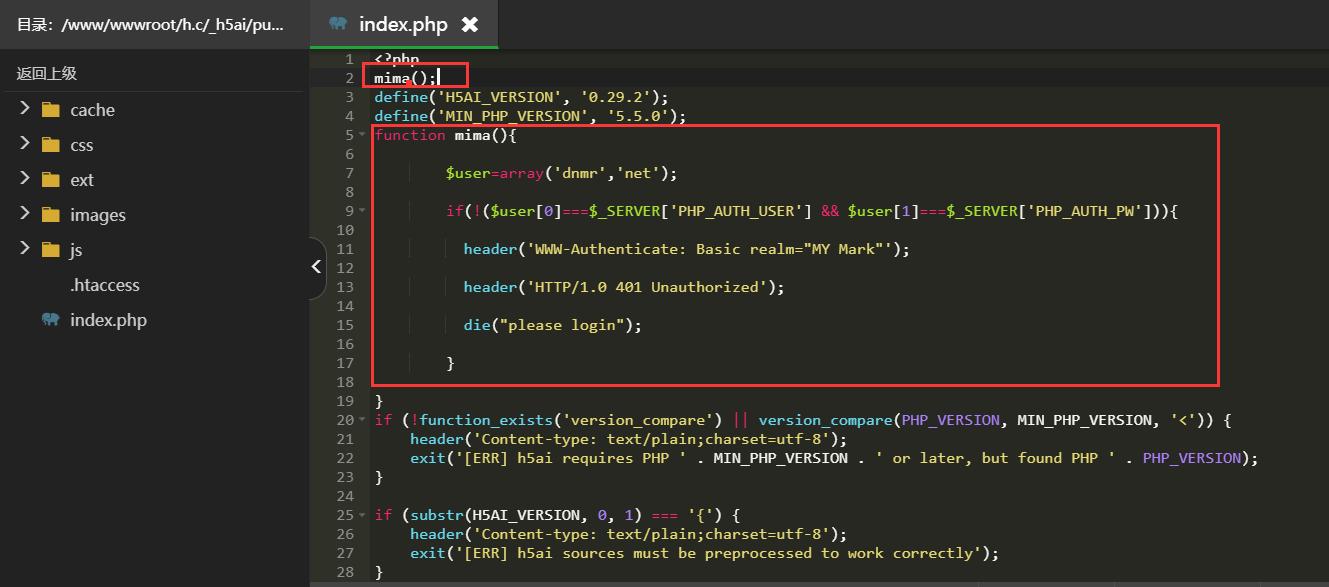The width and height of the screenshot is (1329, 587).
Task: Click the css folder icon
Action: pos(51,145)
